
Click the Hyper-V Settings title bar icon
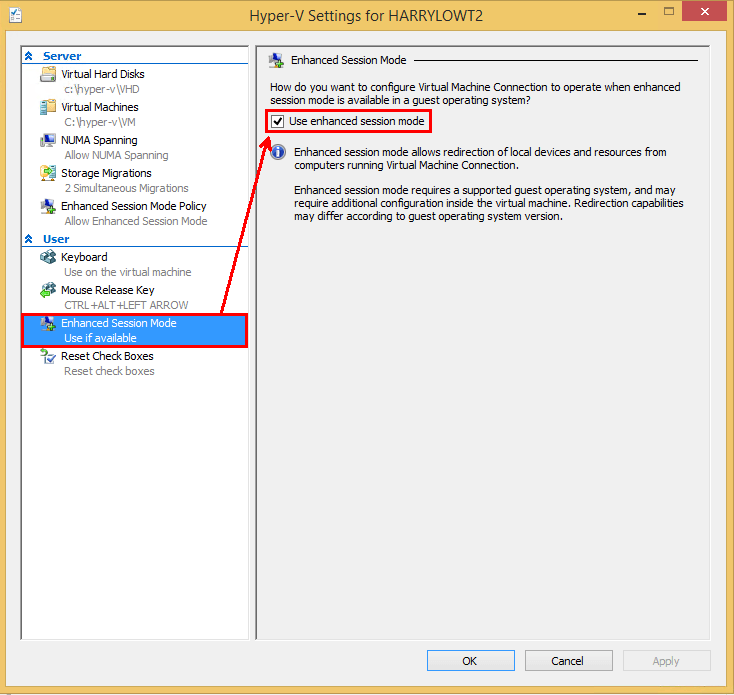(15, 15)
